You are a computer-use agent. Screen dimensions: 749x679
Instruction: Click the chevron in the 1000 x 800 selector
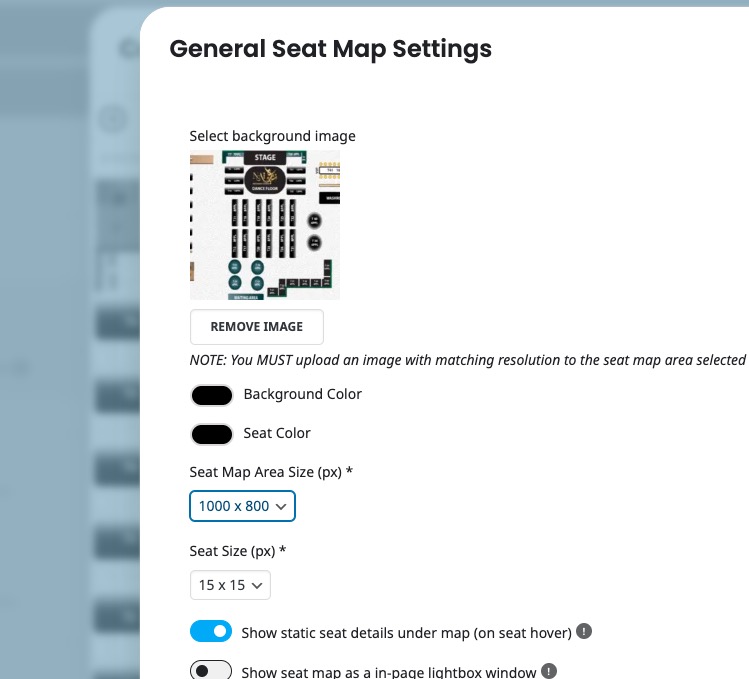281,507
